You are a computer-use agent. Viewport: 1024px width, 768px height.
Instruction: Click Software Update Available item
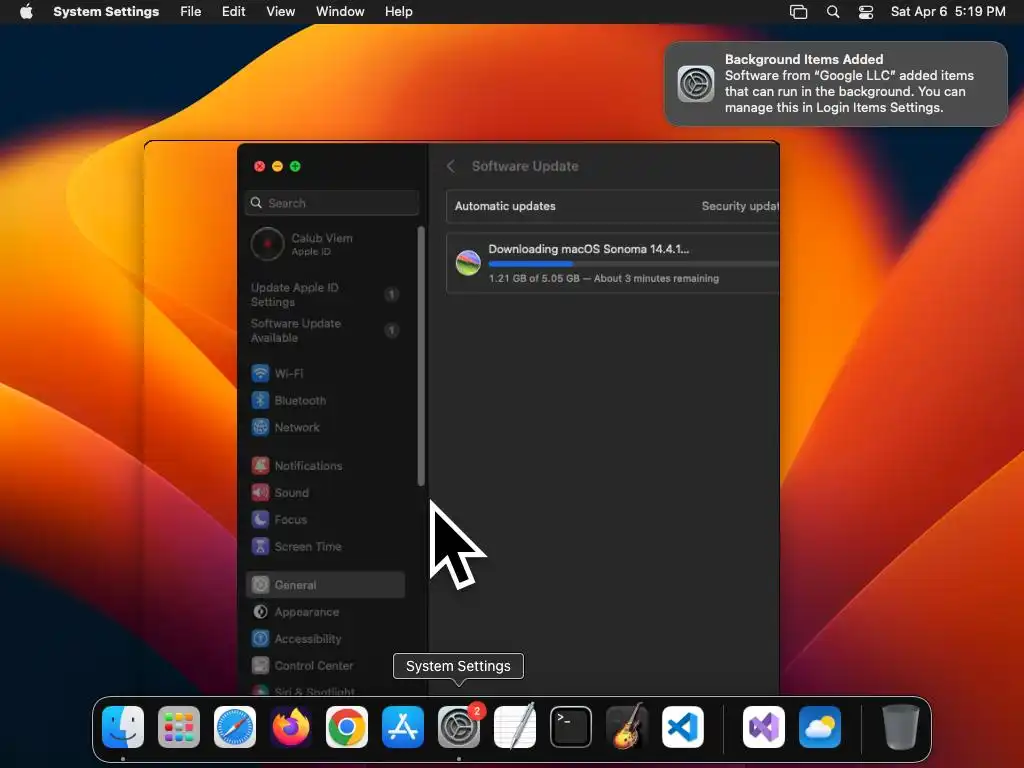[x=325, y=330]
